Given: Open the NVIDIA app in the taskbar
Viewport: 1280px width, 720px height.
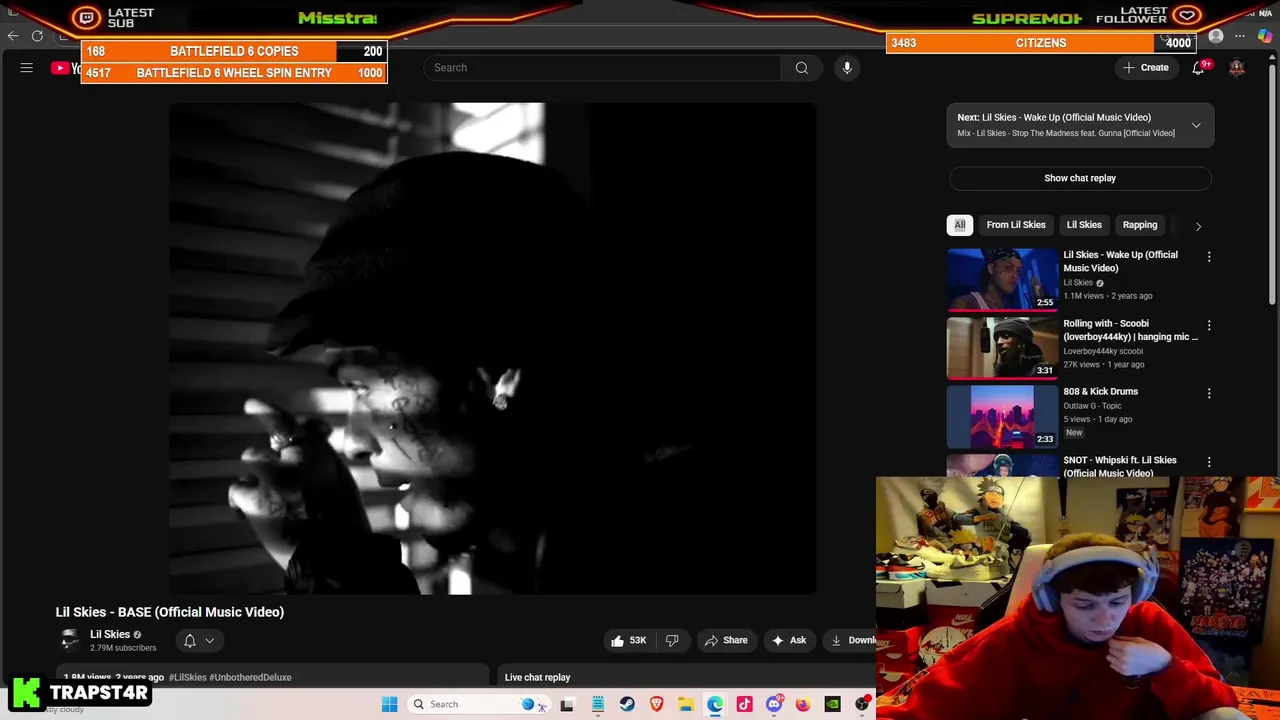Looking at the screenshot, I should 832,704.
